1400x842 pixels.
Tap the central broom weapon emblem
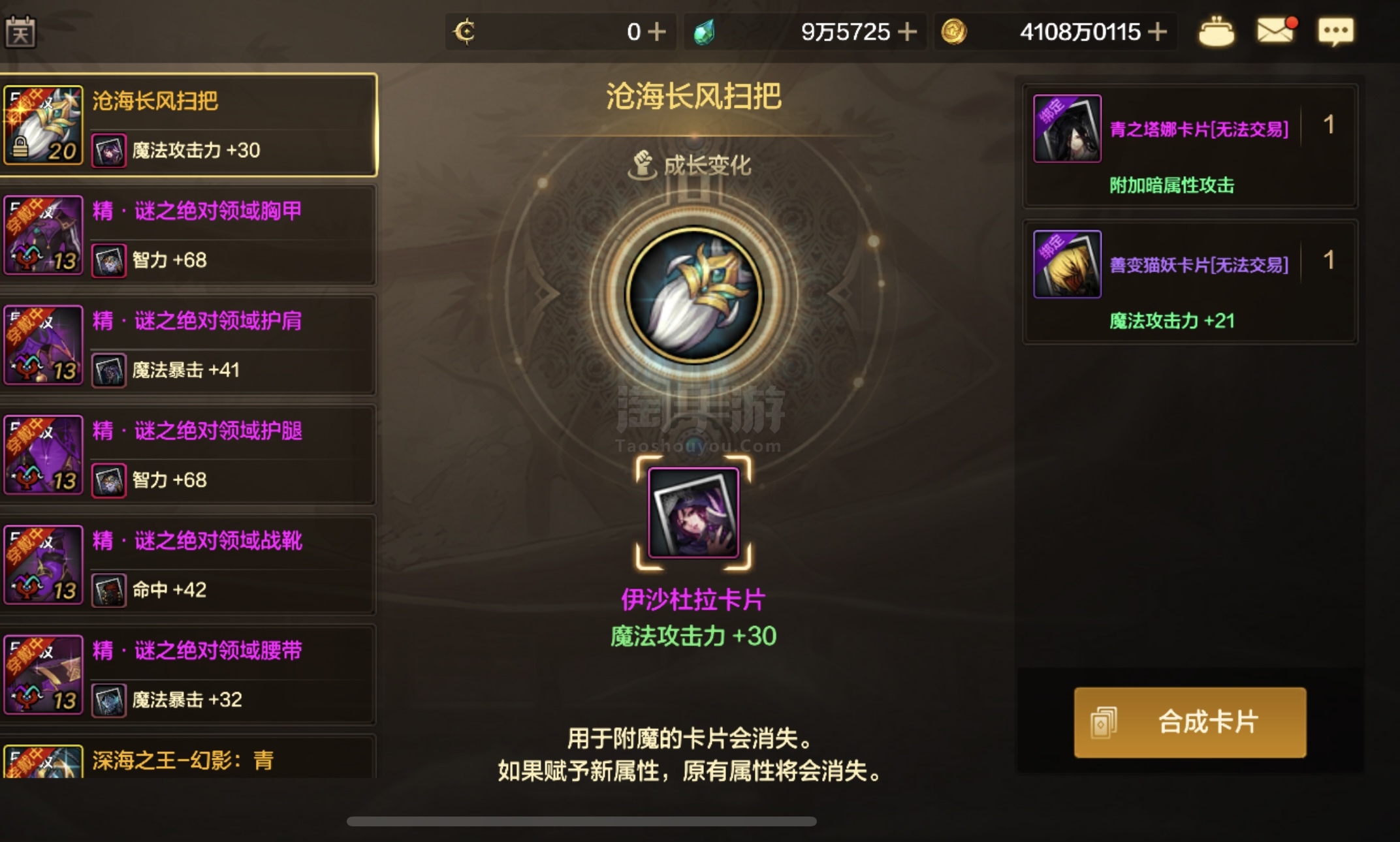(x=693, y=294)
